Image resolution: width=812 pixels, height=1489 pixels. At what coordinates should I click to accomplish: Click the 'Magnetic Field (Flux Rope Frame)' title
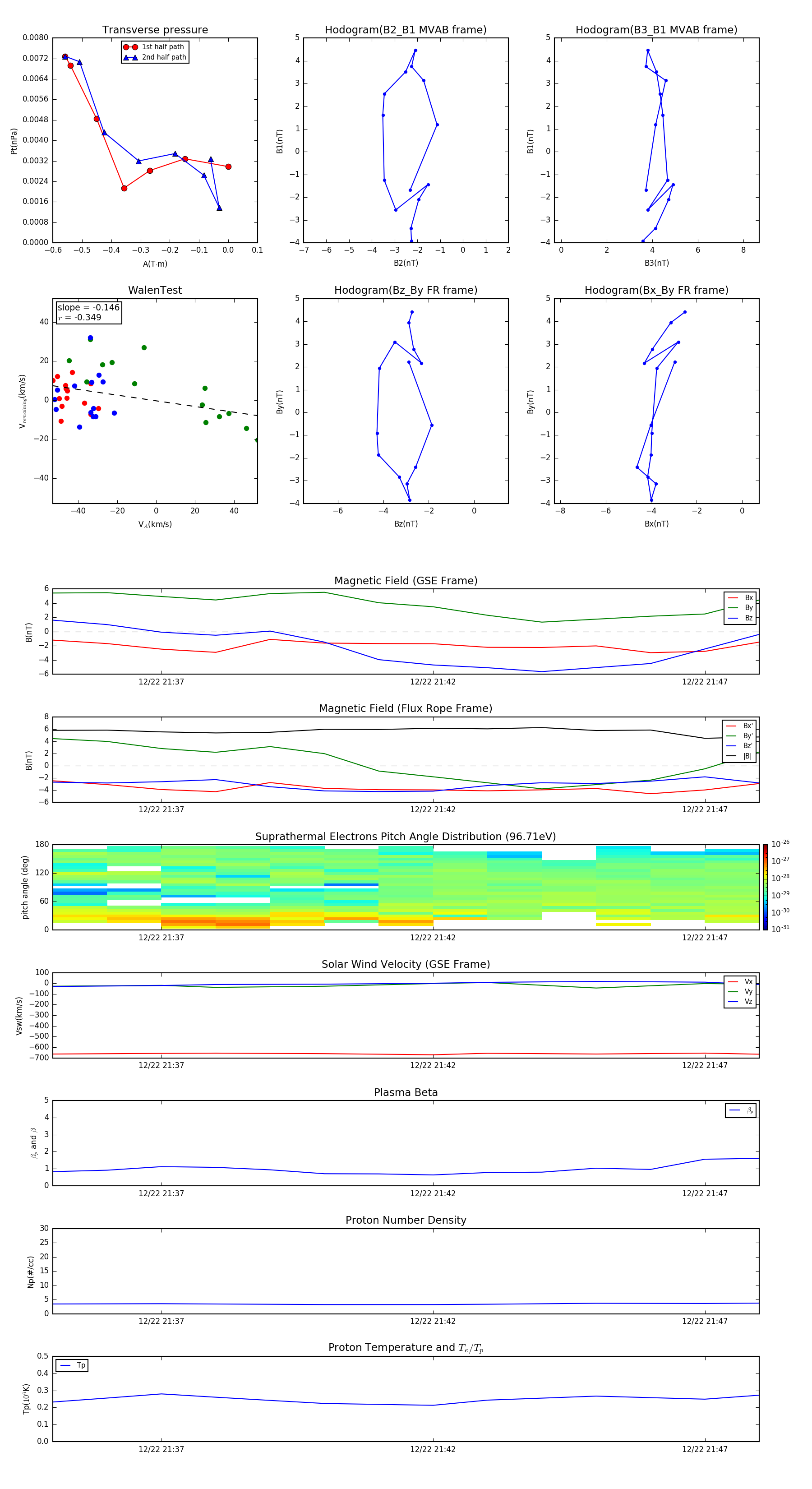[406, 709]
